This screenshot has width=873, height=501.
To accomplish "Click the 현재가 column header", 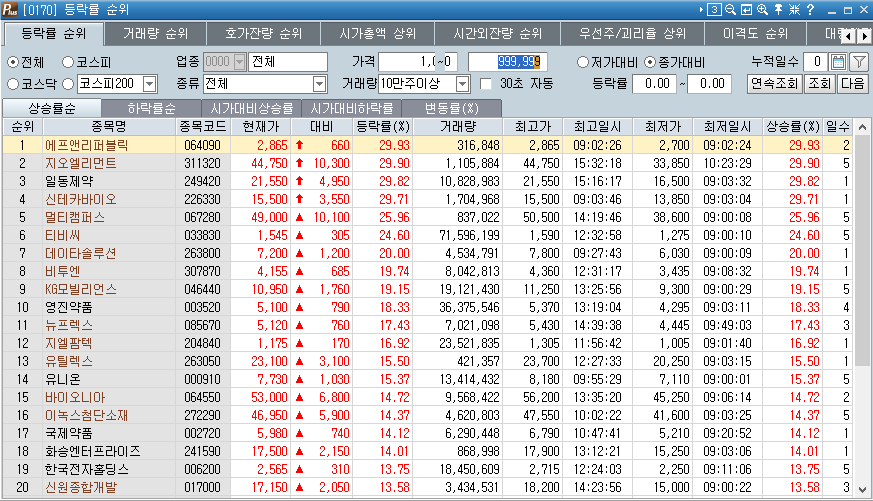I will click(261, 127).
